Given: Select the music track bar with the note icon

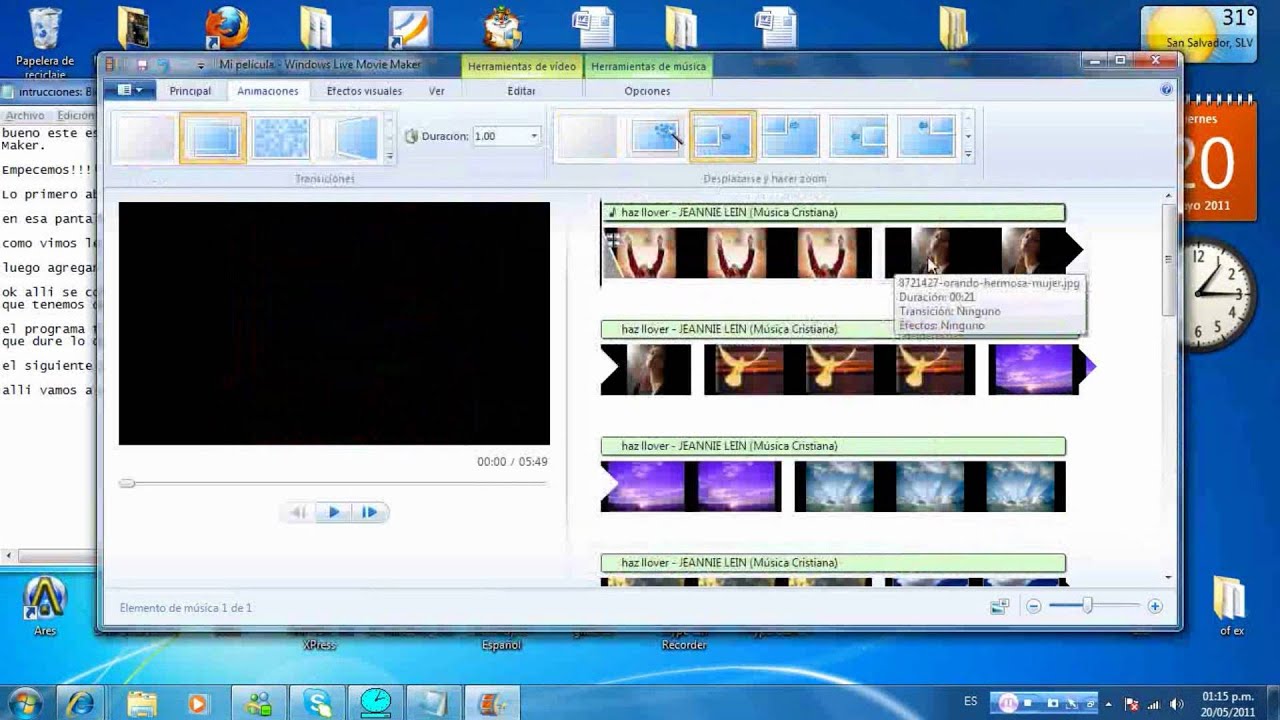Looking at the screenshot, I should click(833, 212).
